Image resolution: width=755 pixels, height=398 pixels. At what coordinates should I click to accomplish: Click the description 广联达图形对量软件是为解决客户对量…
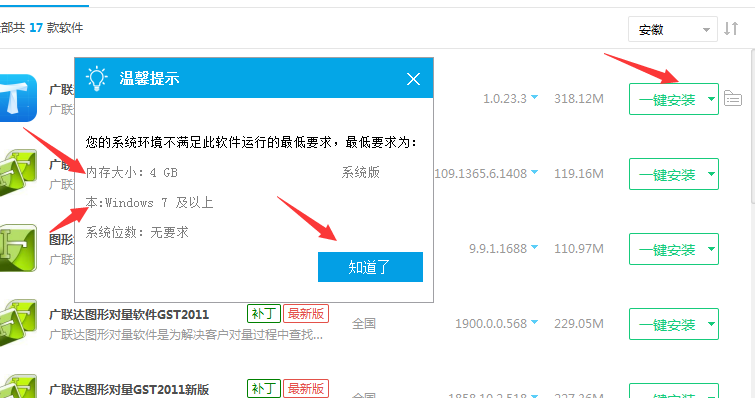pos(186,335)
